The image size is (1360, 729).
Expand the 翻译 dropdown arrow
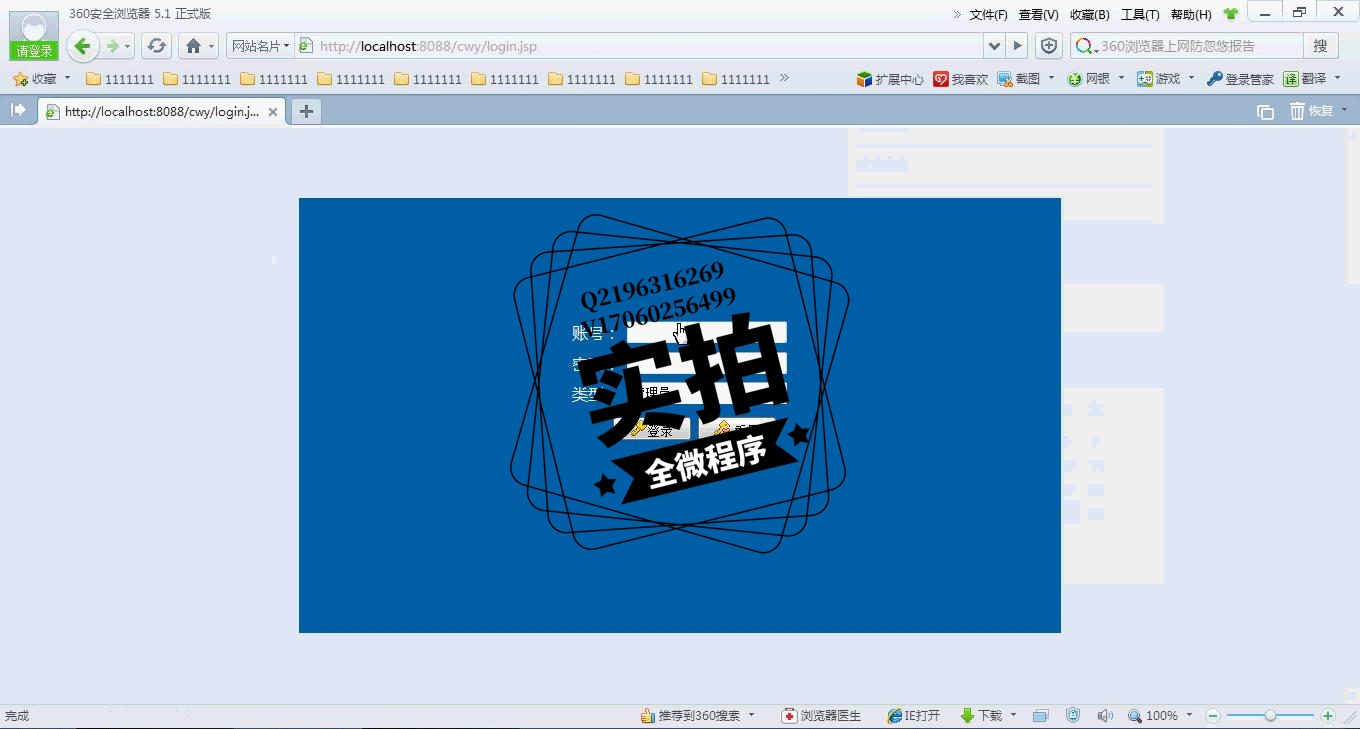click(1337, 78)
